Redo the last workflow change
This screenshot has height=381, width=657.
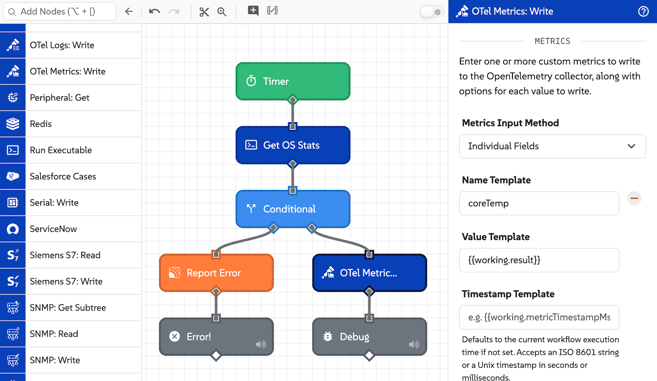pos(174,11)
